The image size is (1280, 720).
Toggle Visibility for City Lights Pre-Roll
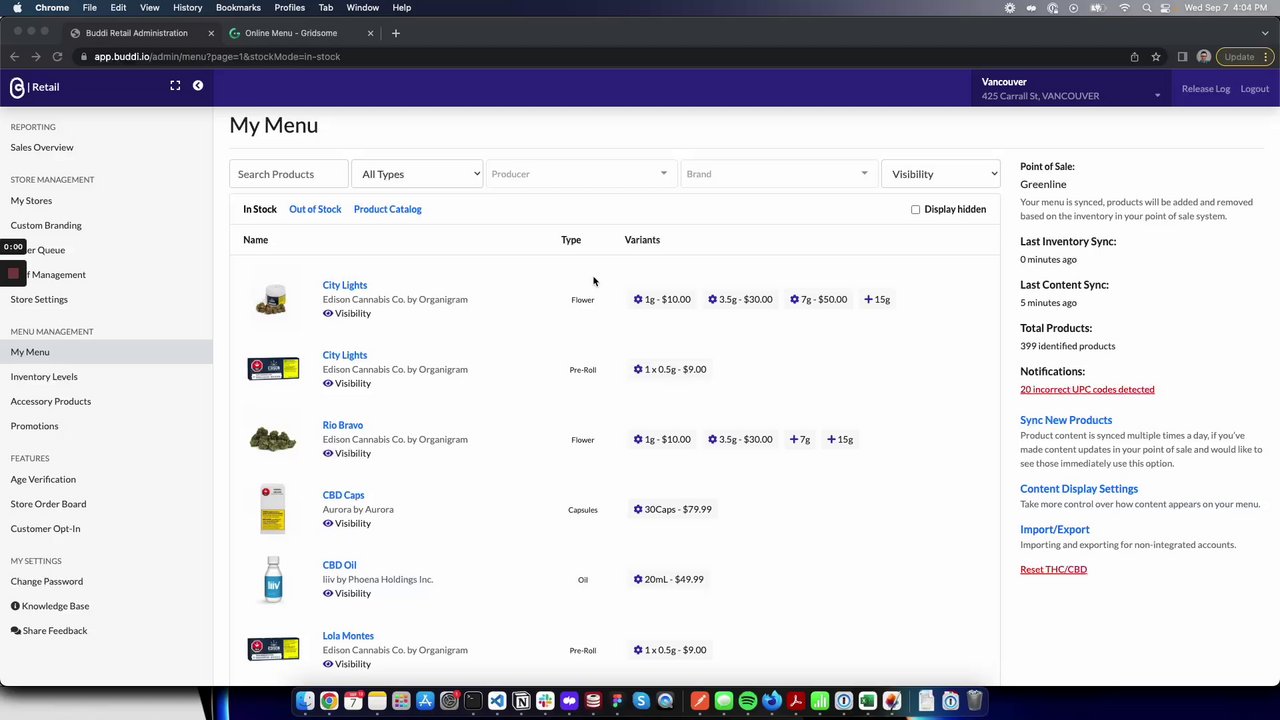click(346, 384)
